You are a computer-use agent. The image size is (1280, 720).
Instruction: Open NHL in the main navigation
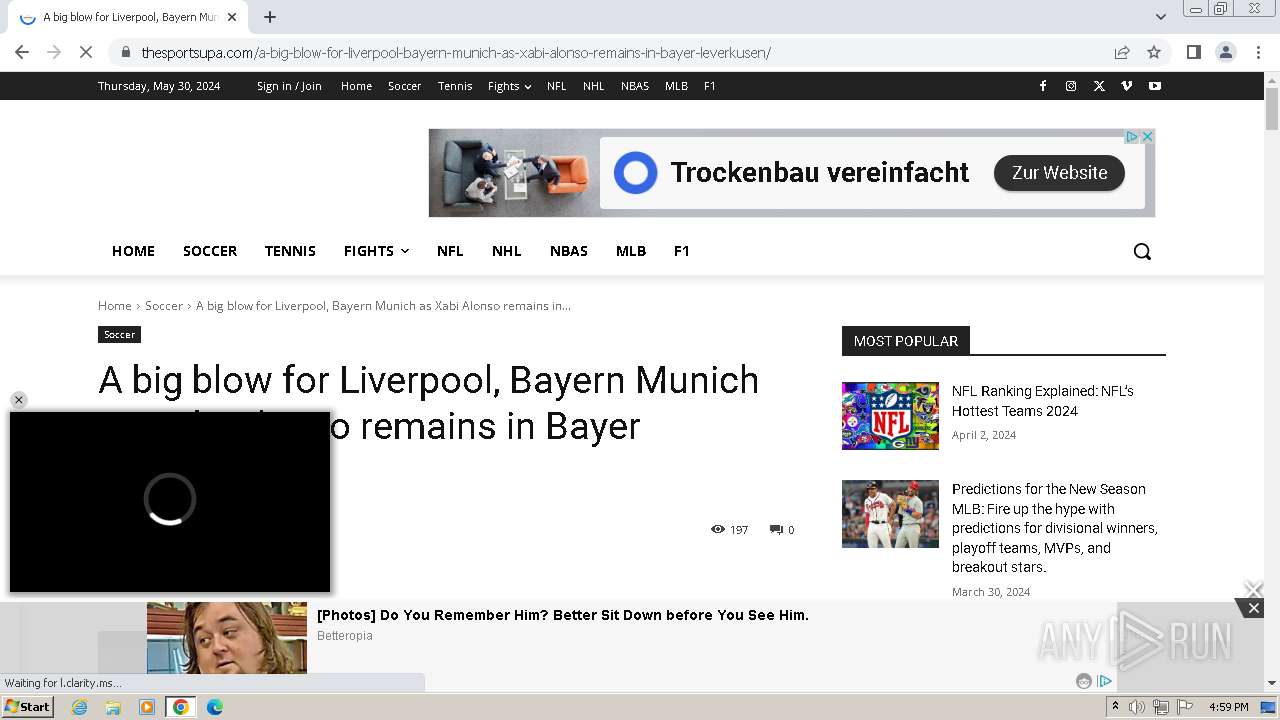(x=507, y=251)
